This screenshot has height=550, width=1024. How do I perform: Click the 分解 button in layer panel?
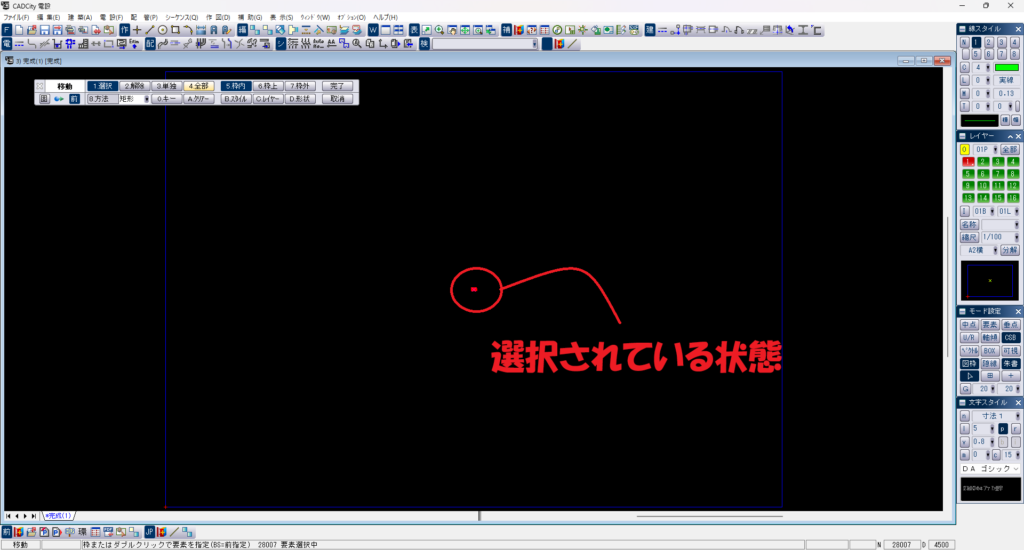click(1010, 250)
